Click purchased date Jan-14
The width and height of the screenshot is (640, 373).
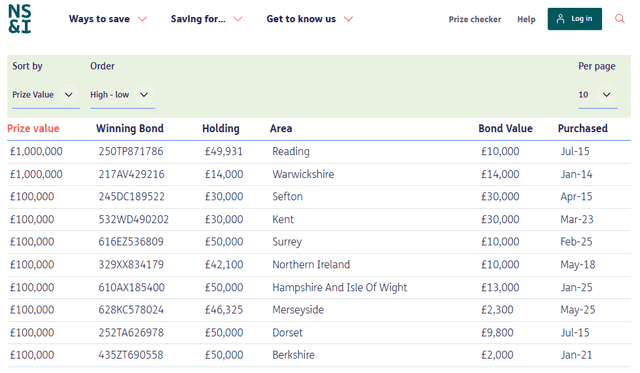[576, 174]
